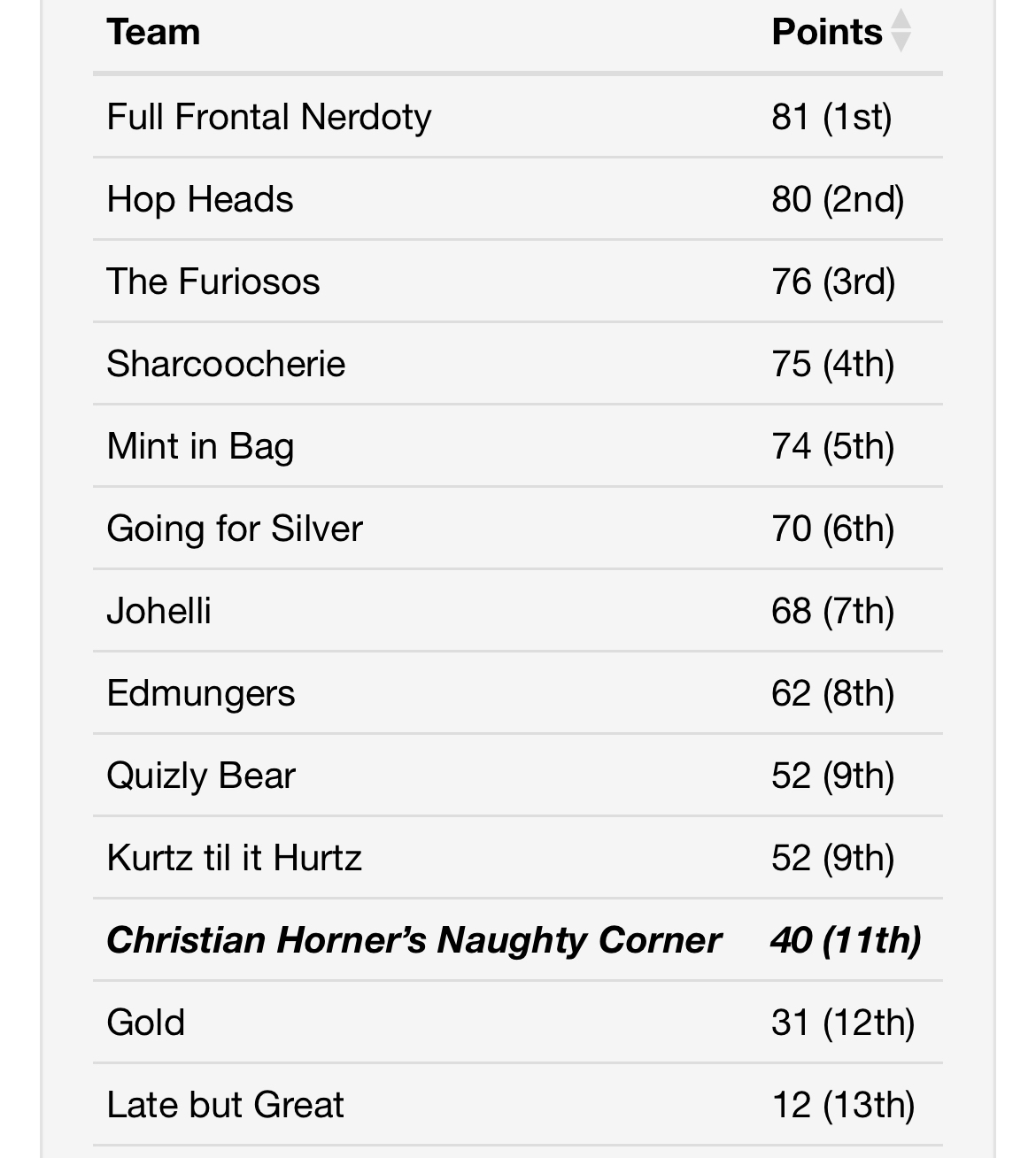Click on Sharcoocherie team entry
The image size is (1036, 1158).
(x=226, y=364)
